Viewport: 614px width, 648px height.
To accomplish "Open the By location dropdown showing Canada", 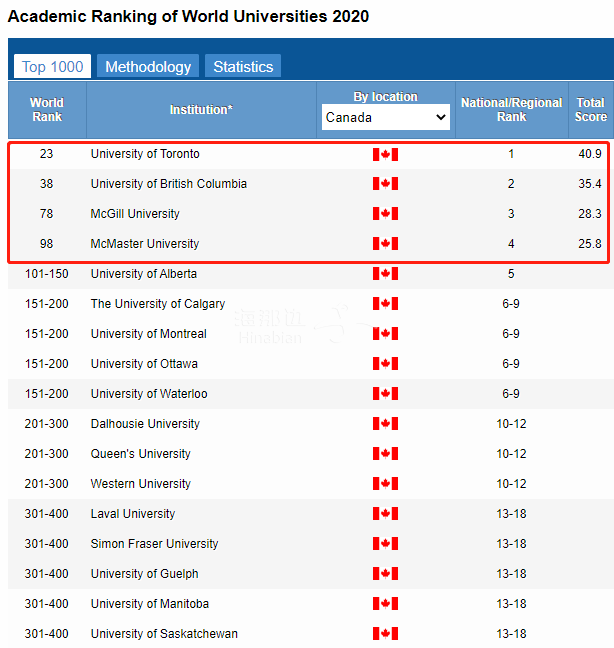I will (386, 117).
